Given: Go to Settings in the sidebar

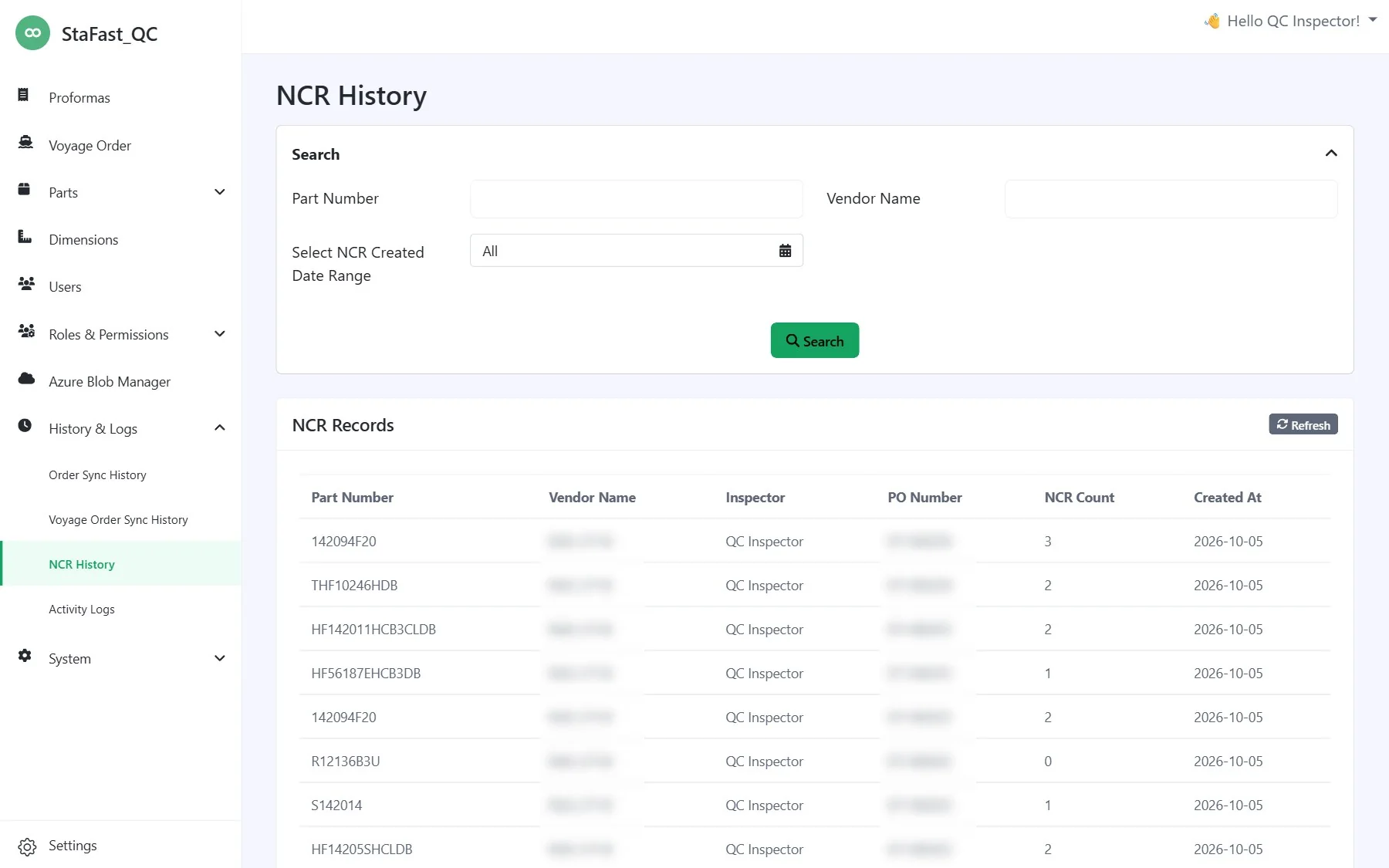Looking at the screenshot, I should (x=73, y=846).
